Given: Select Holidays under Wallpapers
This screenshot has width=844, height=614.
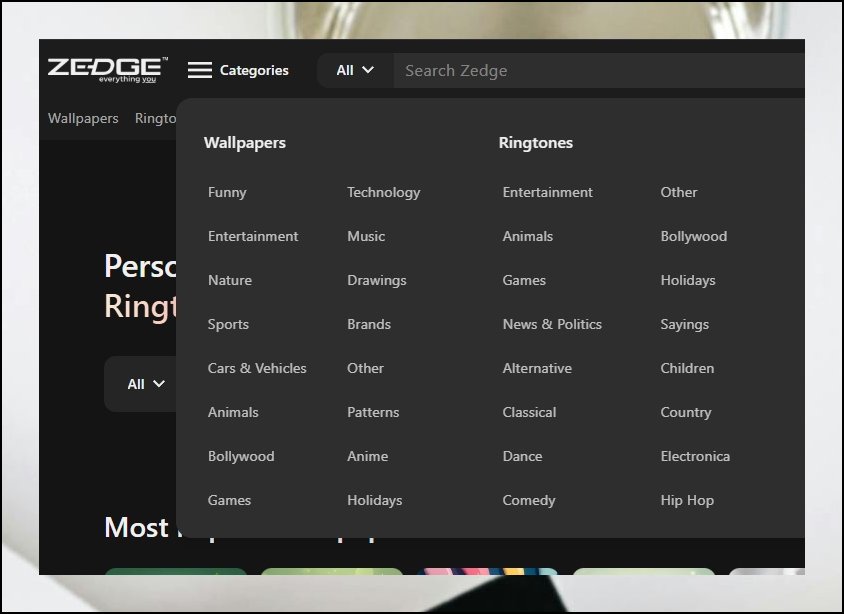Looking at the screenshot, I should click(x=375, y=500).
